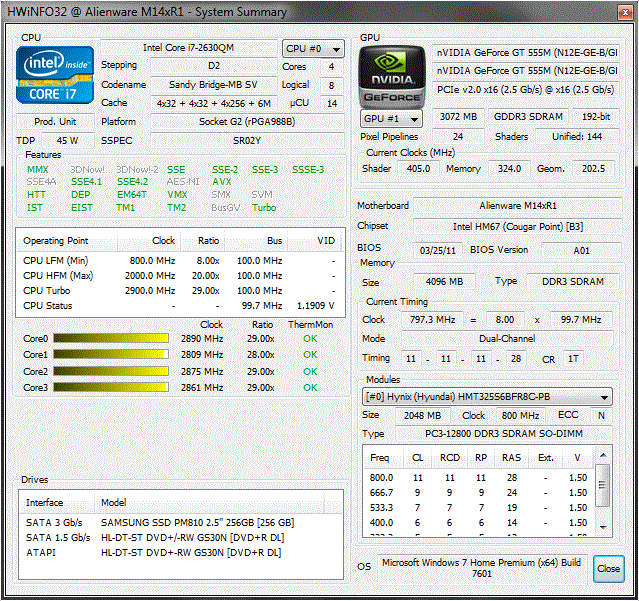Close the System Summary window
The width and height of the screenshot is (639, 601).
[625, 12]
